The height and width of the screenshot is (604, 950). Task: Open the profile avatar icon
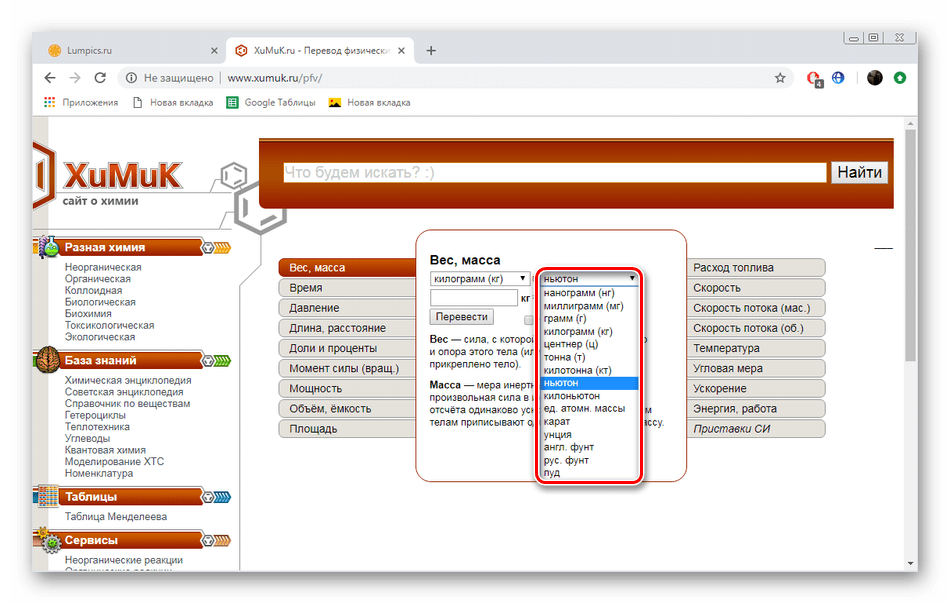coord(874,78)
